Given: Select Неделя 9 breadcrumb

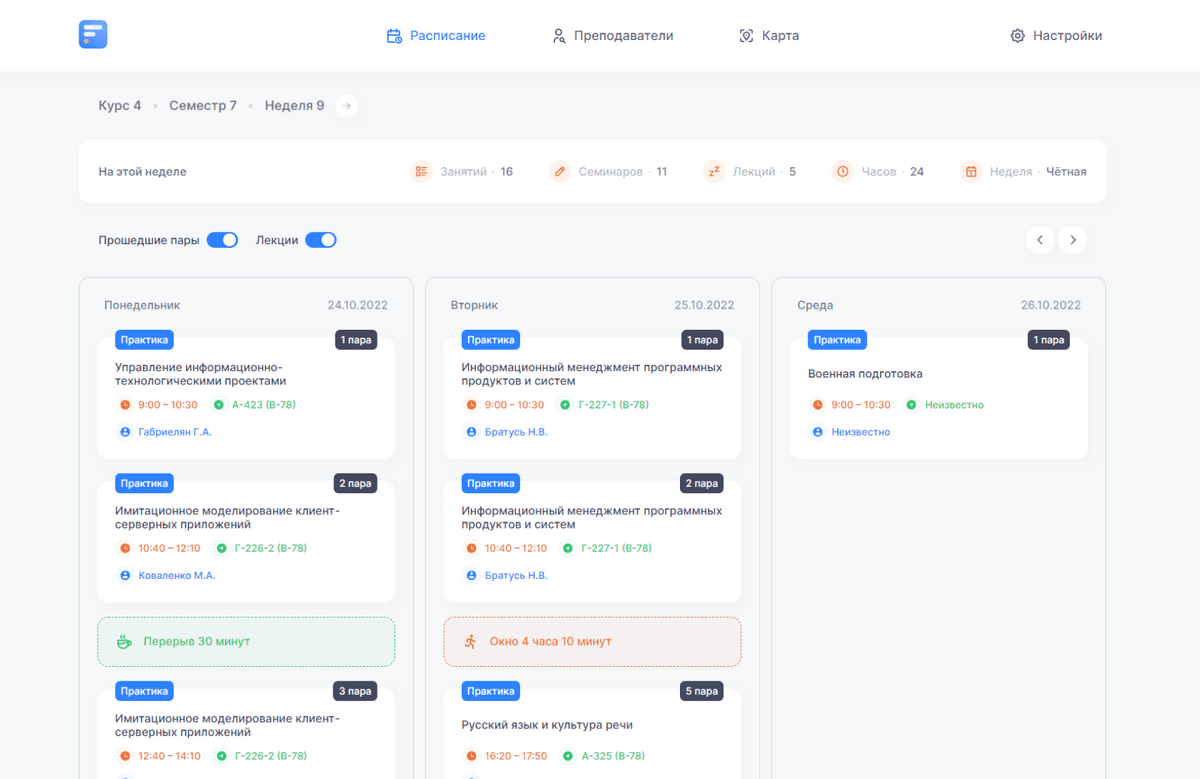Looking at the screenshot, I should (294, 105).
